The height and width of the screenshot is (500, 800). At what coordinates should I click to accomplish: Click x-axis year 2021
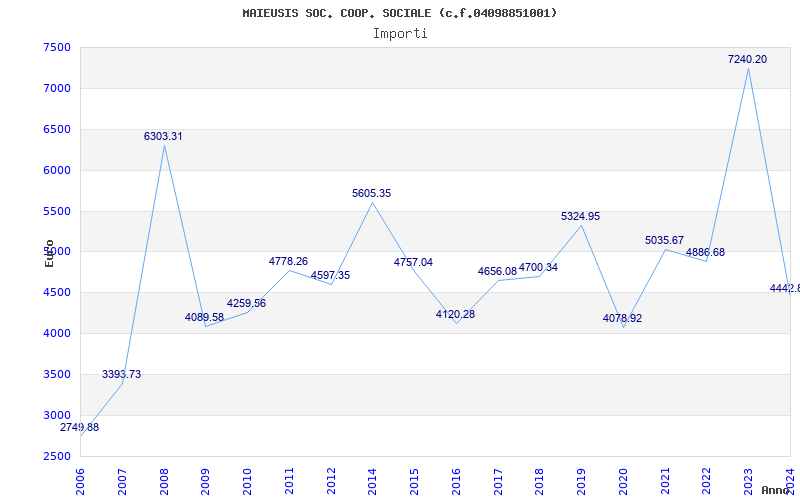(665, 481)
